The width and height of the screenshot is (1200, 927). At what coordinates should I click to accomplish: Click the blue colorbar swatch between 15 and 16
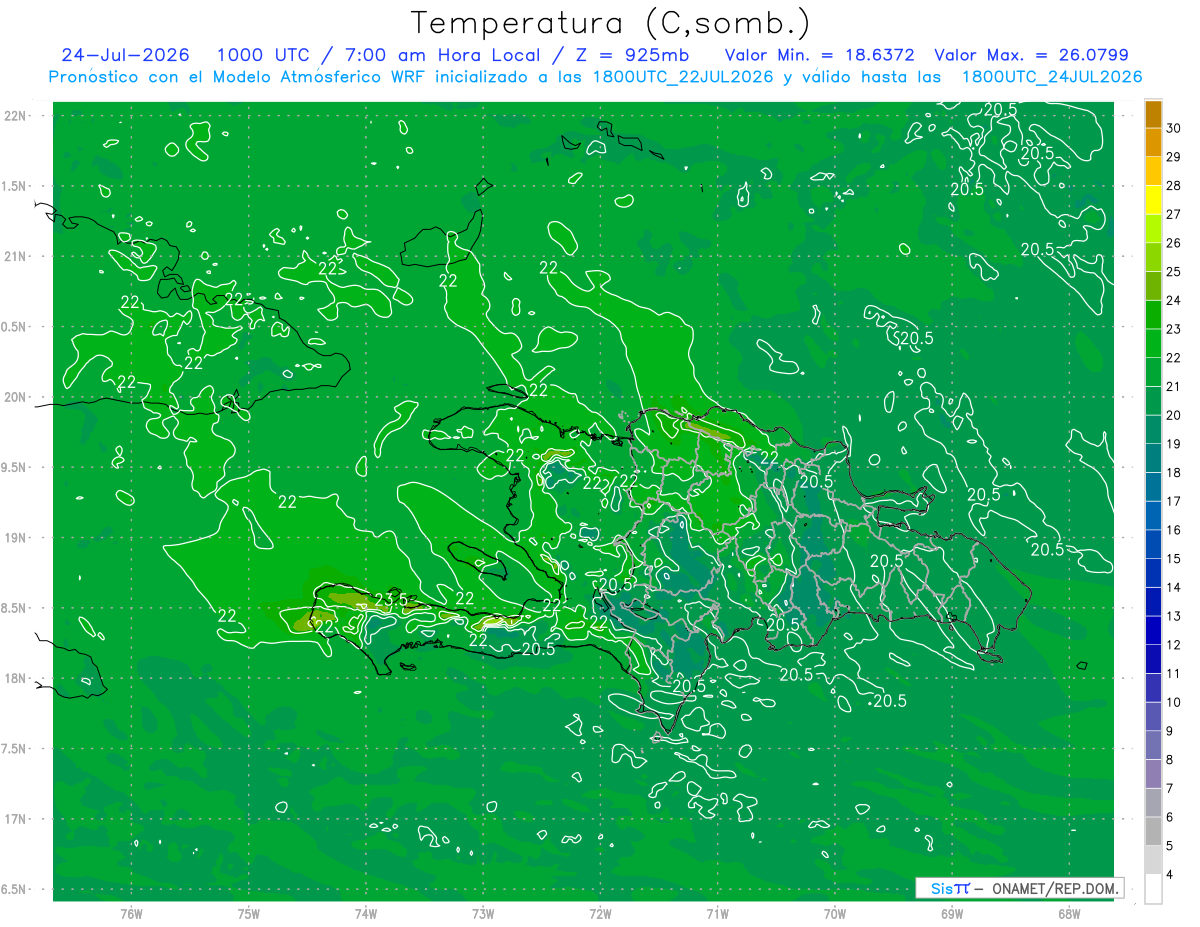(1154, 545)
